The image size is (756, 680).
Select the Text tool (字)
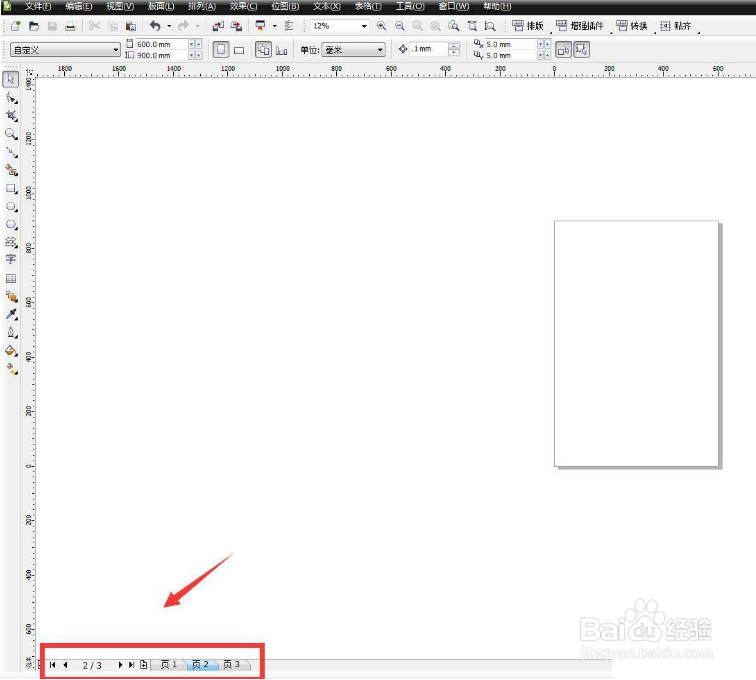tap(11, 259)
